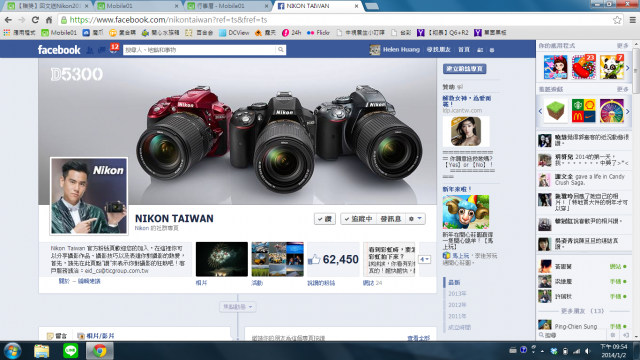Open the grass block game icon

[x=556, y=111]
